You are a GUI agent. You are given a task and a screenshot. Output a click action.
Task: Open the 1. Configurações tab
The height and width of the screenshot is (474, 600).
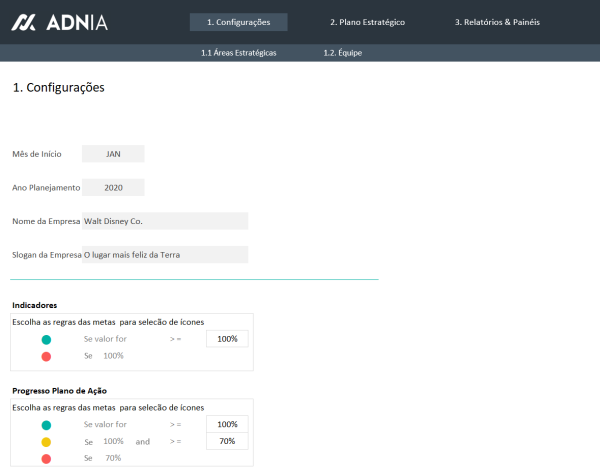click(238, 22)
